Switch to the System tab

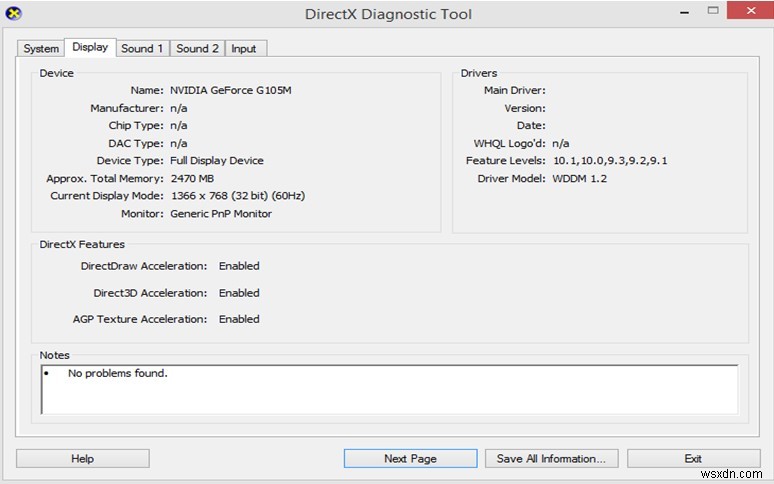point(41,49)
